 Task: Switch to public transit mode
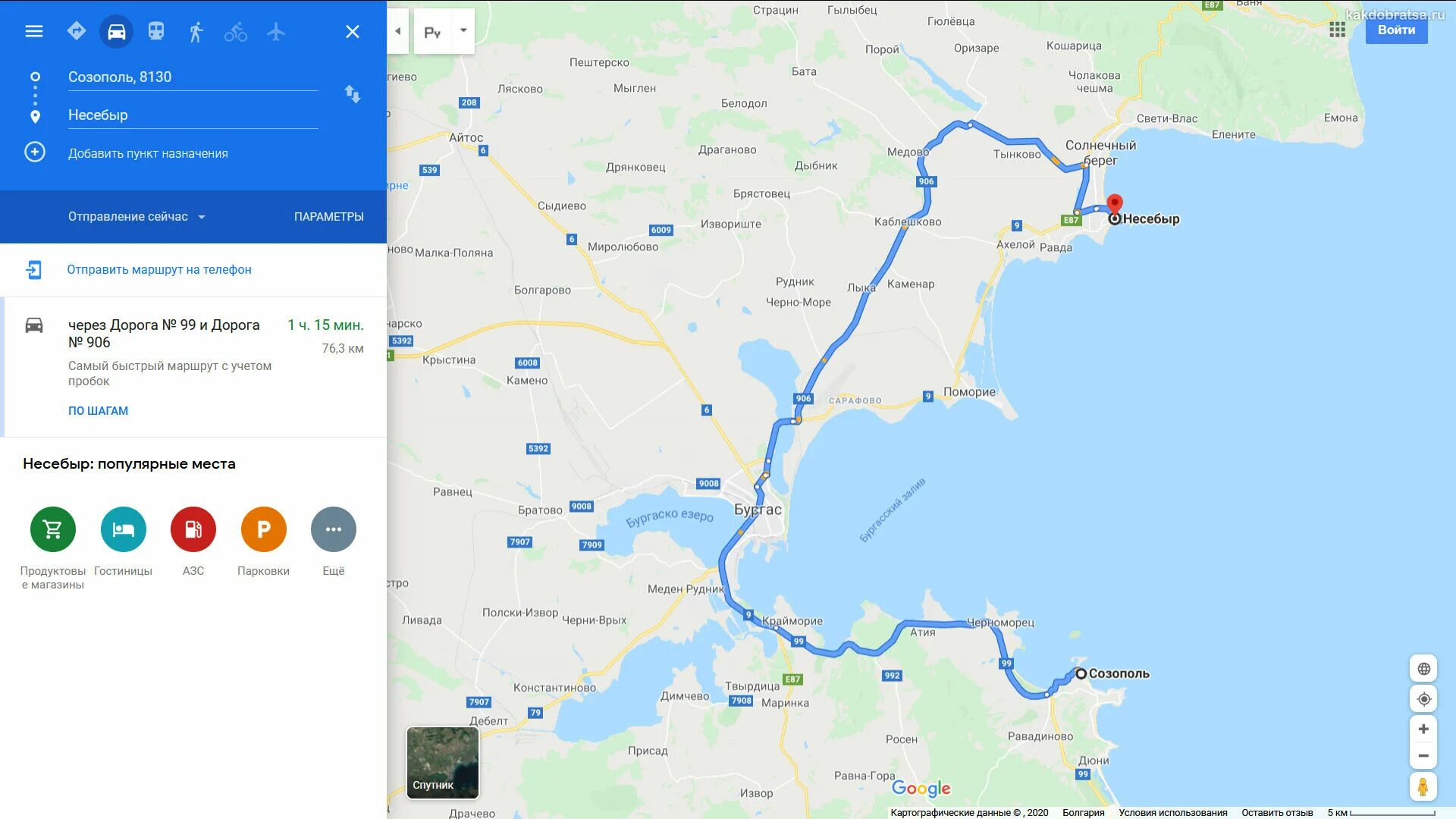(156, 31)
